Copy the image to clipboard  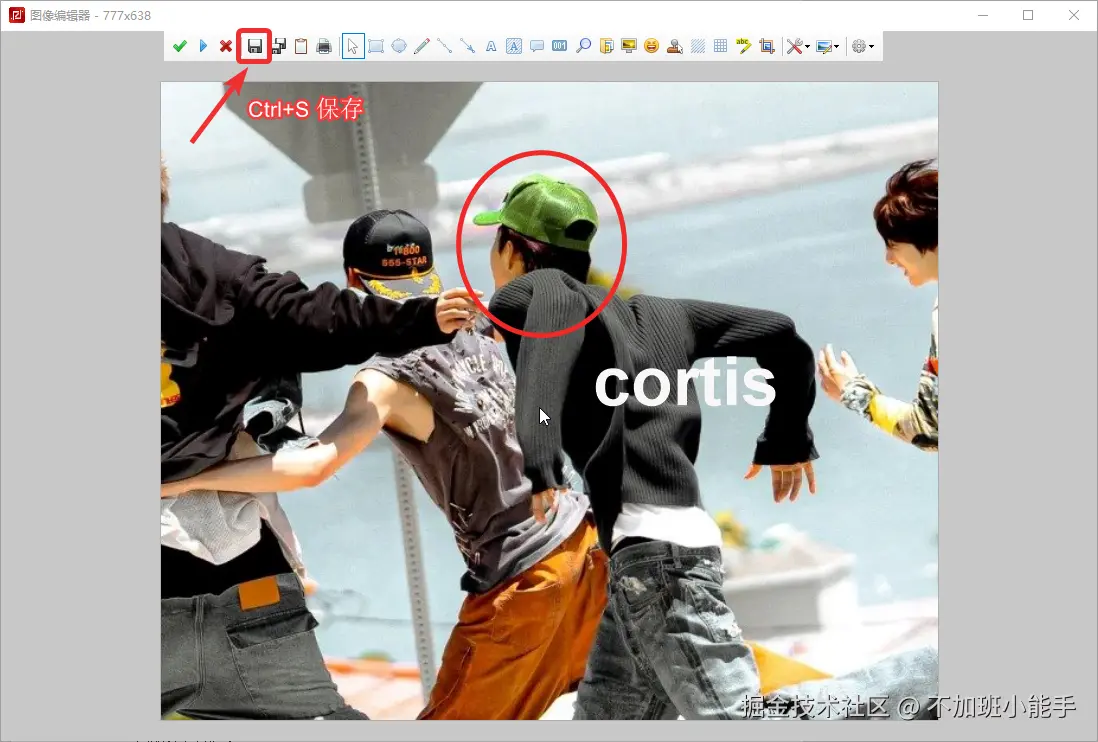301,46
